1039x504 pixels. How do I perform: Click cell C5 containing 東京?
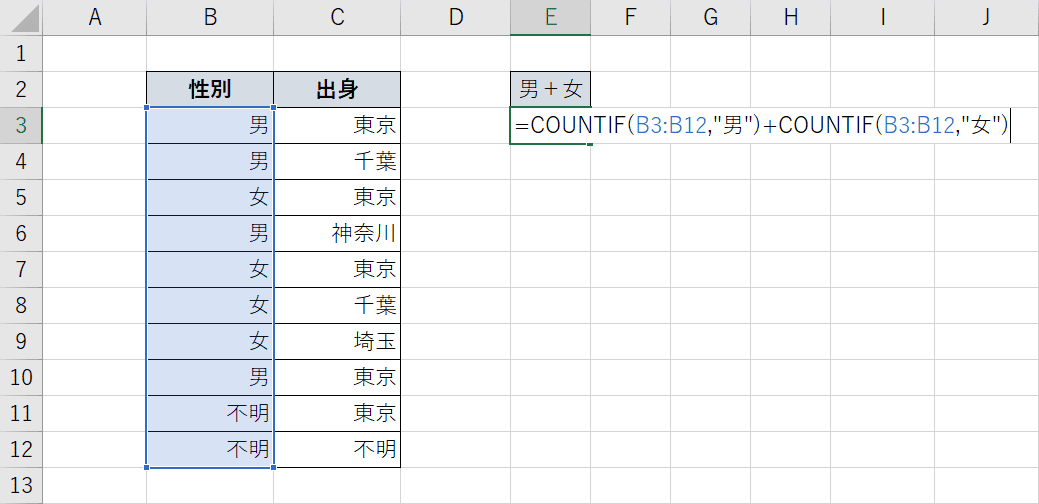[337, 197]
